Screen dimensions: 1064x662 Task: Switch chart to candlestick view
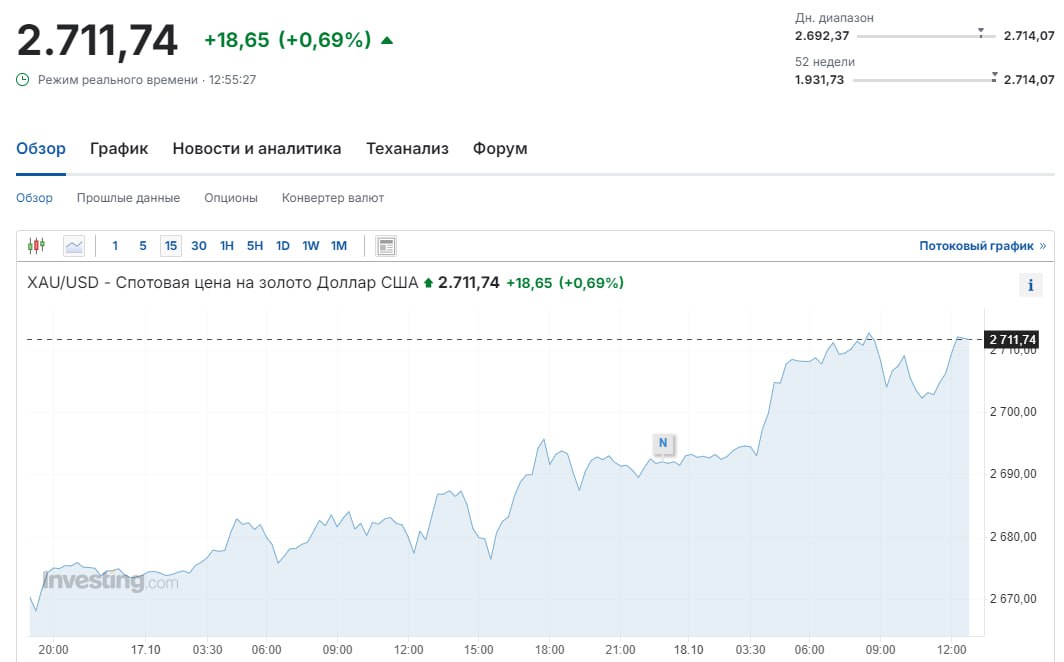37,246
